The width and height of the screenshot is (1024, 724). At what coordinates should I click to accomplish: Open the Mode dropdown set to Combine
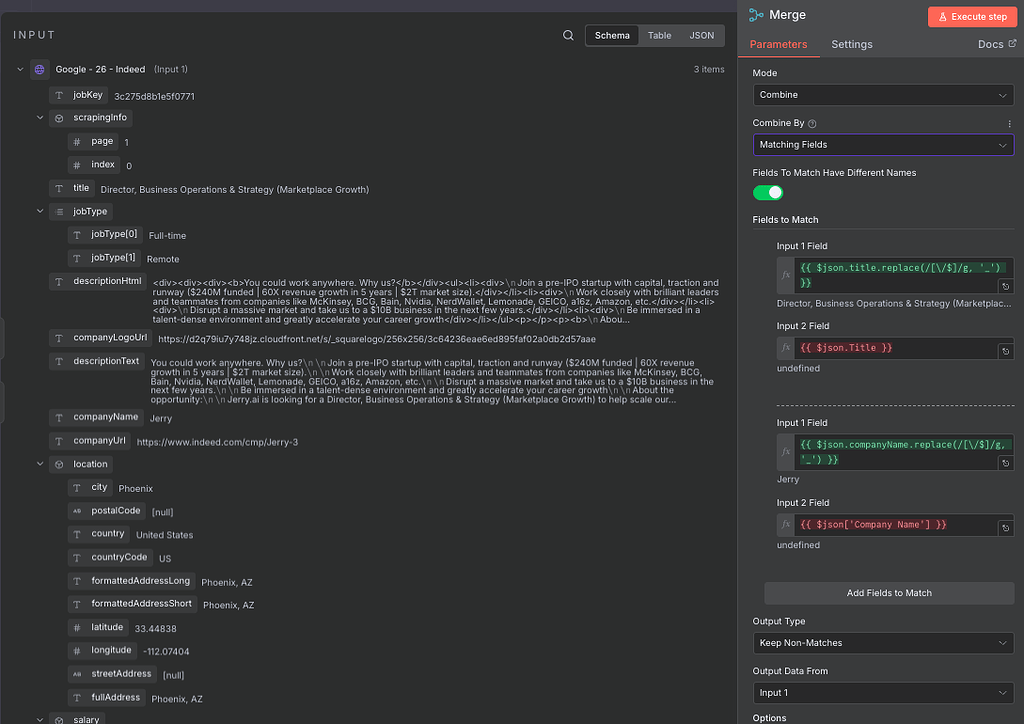pyautogui.click(x=883, y=95)
